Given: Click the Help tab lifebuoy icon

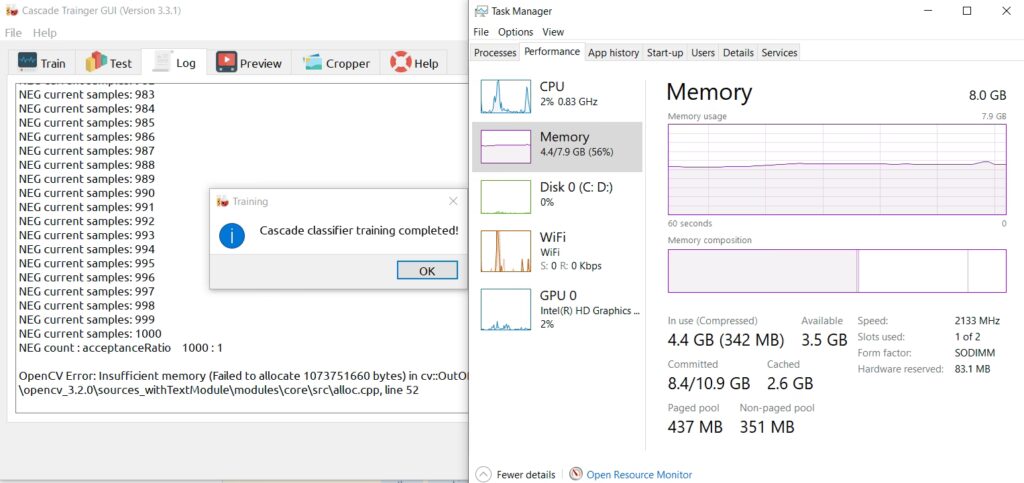Looking at the screenshot, I should (401, 63).
